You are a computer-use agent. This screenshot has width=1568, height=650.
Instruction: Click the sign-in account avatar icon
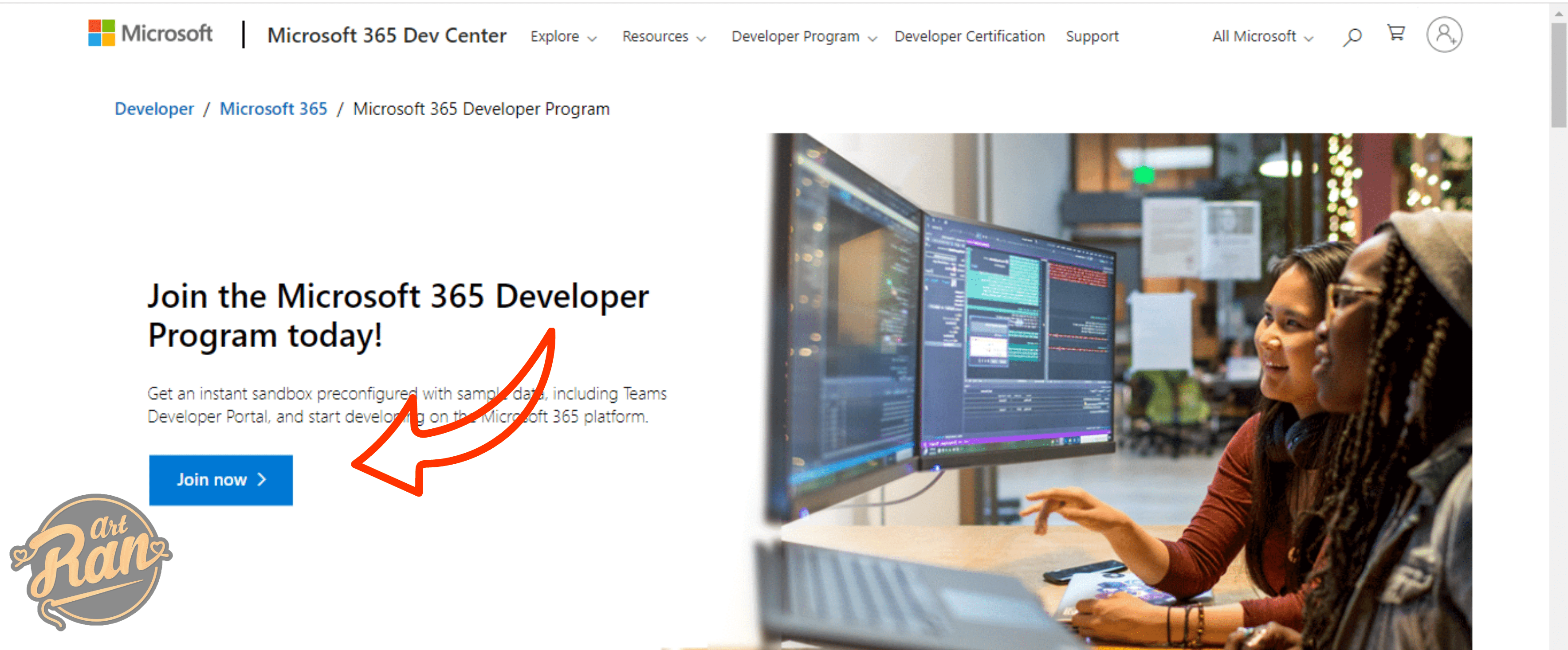1444,35
